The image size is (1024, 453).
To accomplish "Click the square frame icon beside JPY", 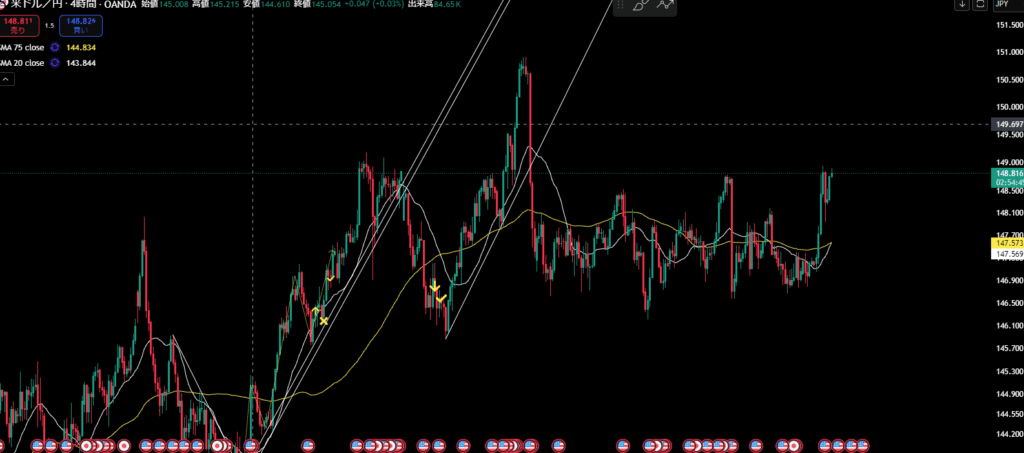I will click(x=979, y=6).
